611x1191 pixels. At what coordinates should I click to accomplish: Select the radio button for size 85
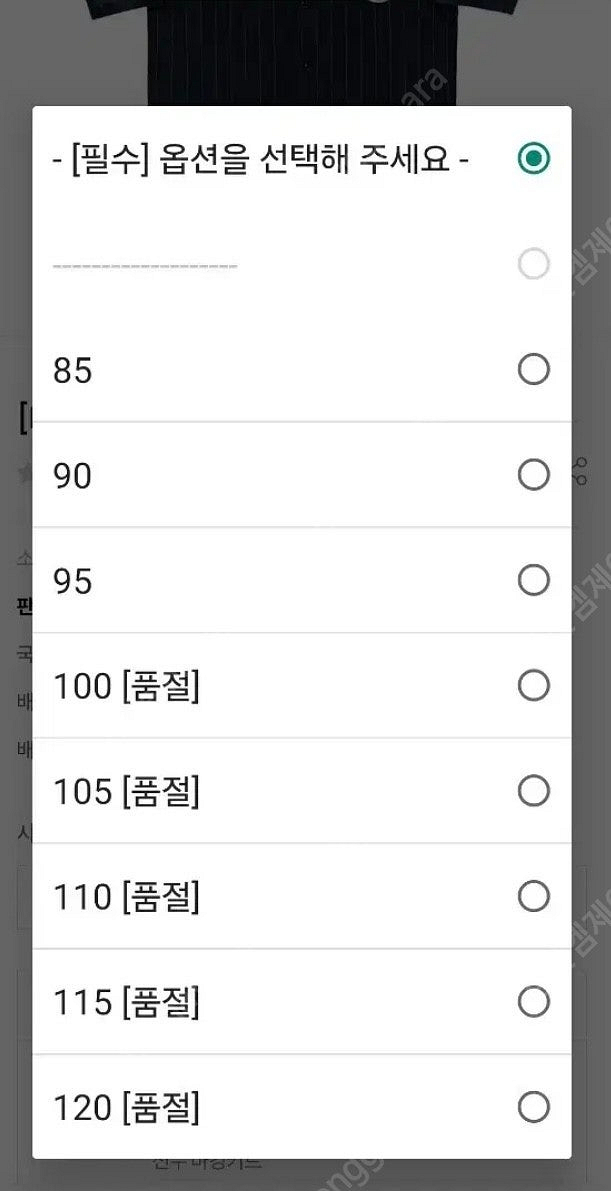click(533, 370)
